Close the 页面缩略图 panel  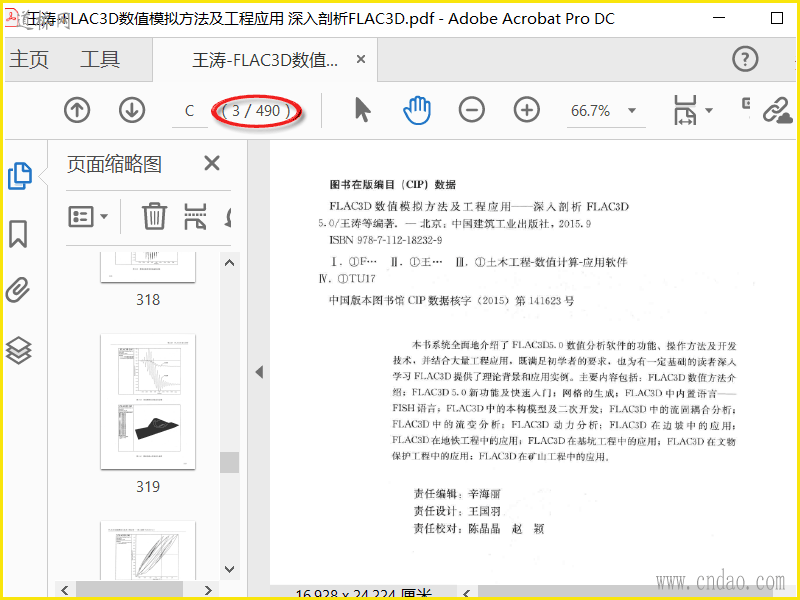pos(212,163)
